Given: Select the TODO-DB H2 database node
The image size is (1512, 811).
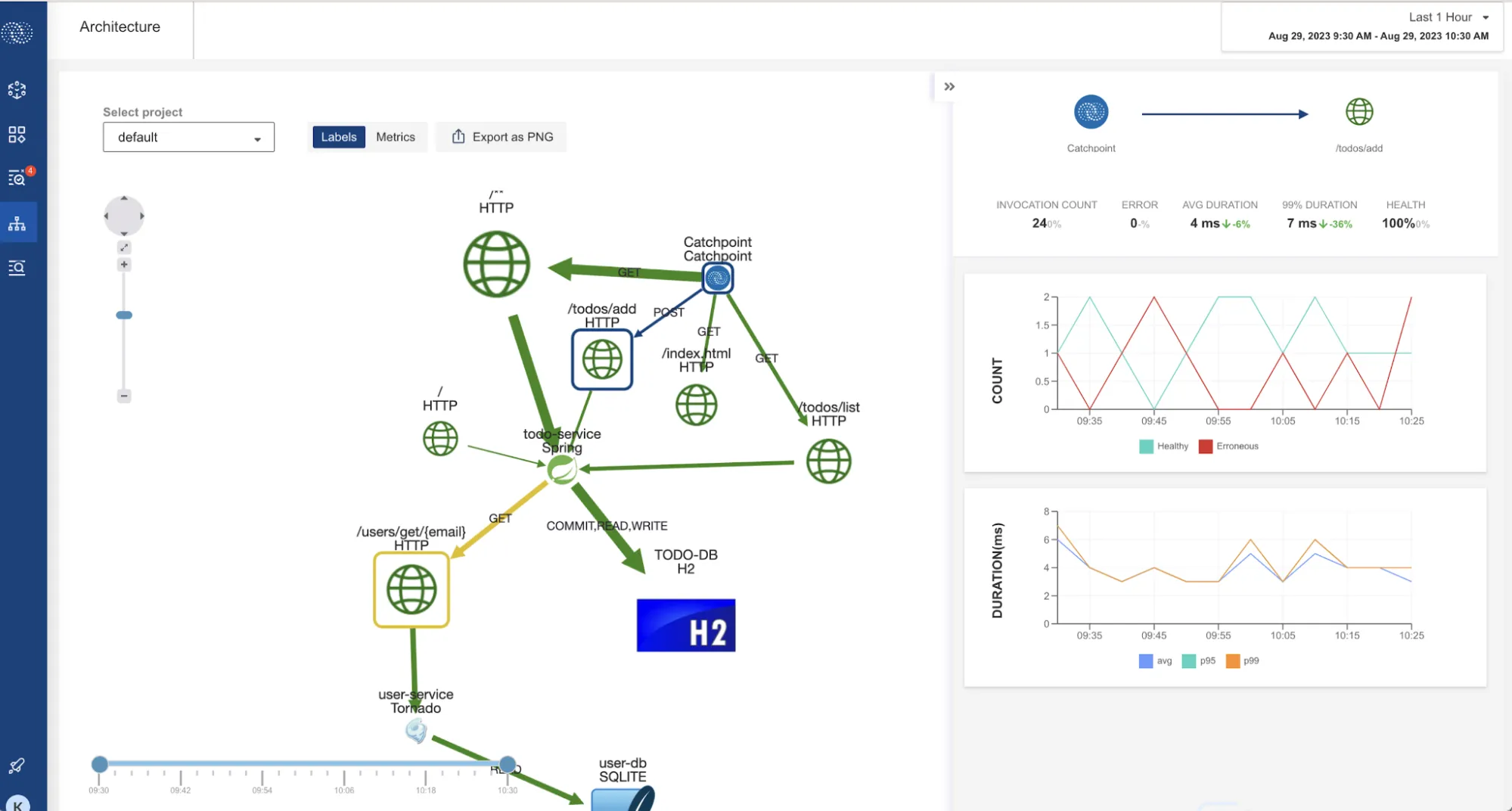Looking at the screenshot, I should (x=685, y=625).
